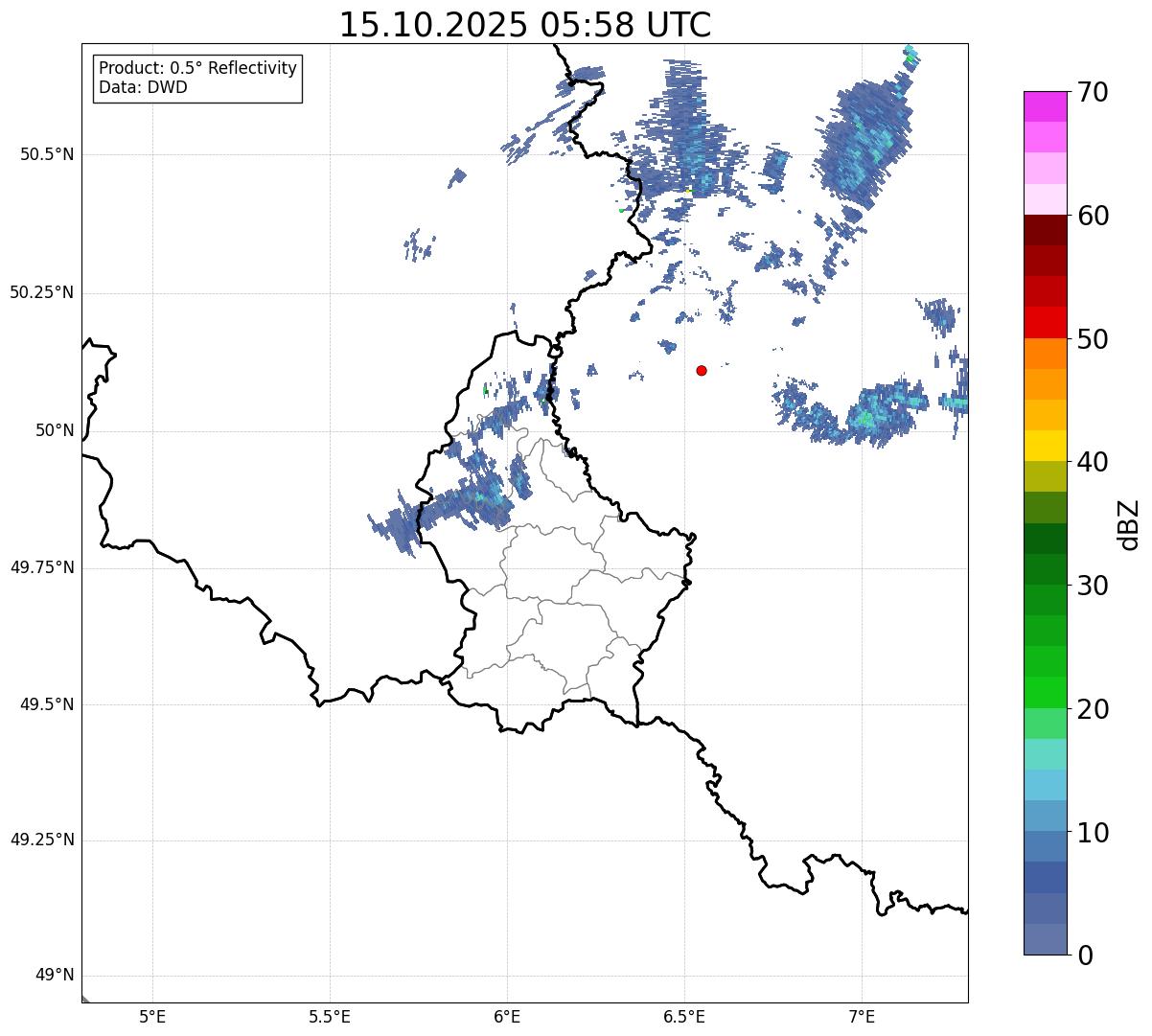Image resolution: width=1152 pixels, height=1036 pixels.
Task: Click the latitude label 49.75°N
Action: tap(42, 567)
